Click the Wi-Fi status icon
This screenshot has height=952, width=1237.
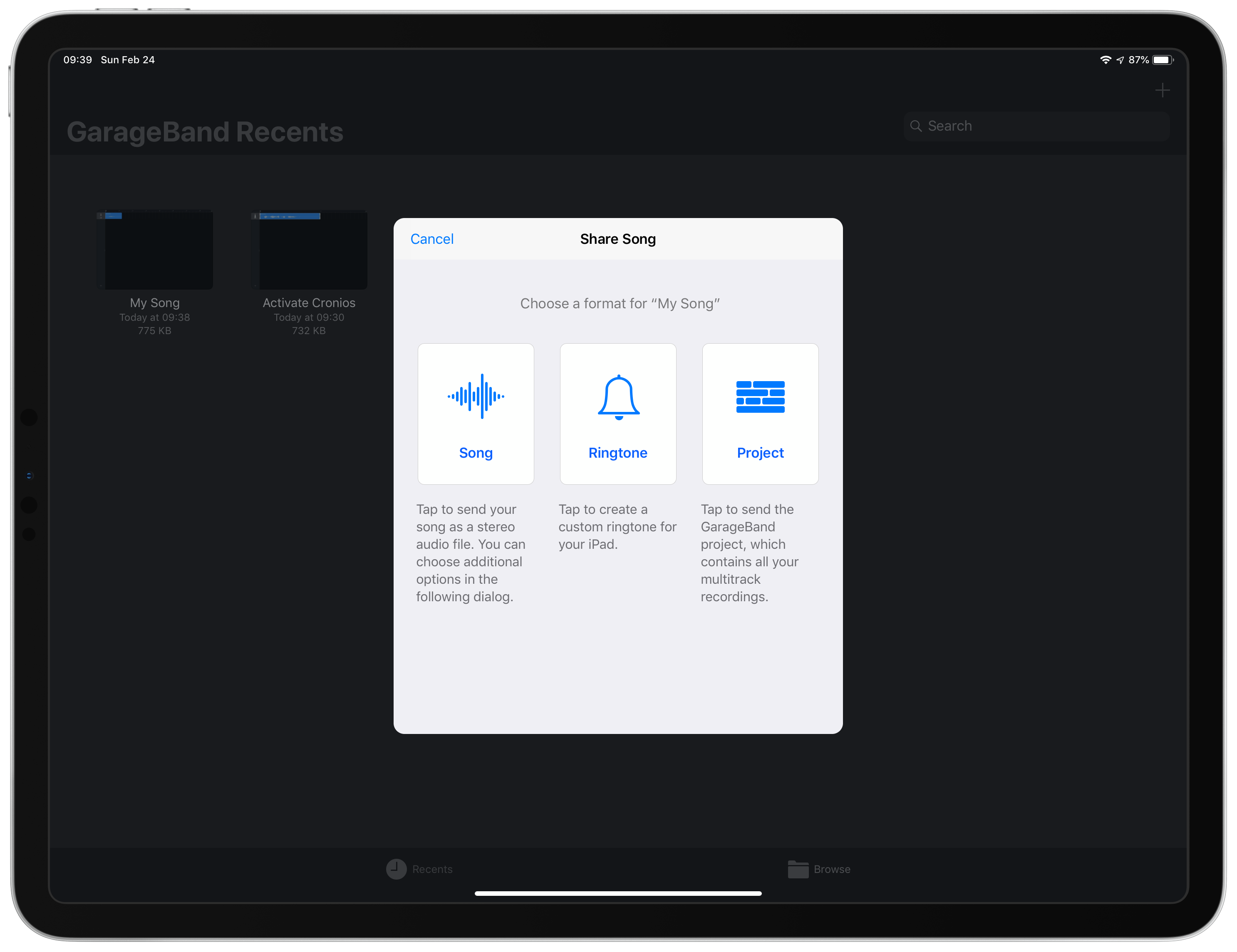click(1105, 59)
